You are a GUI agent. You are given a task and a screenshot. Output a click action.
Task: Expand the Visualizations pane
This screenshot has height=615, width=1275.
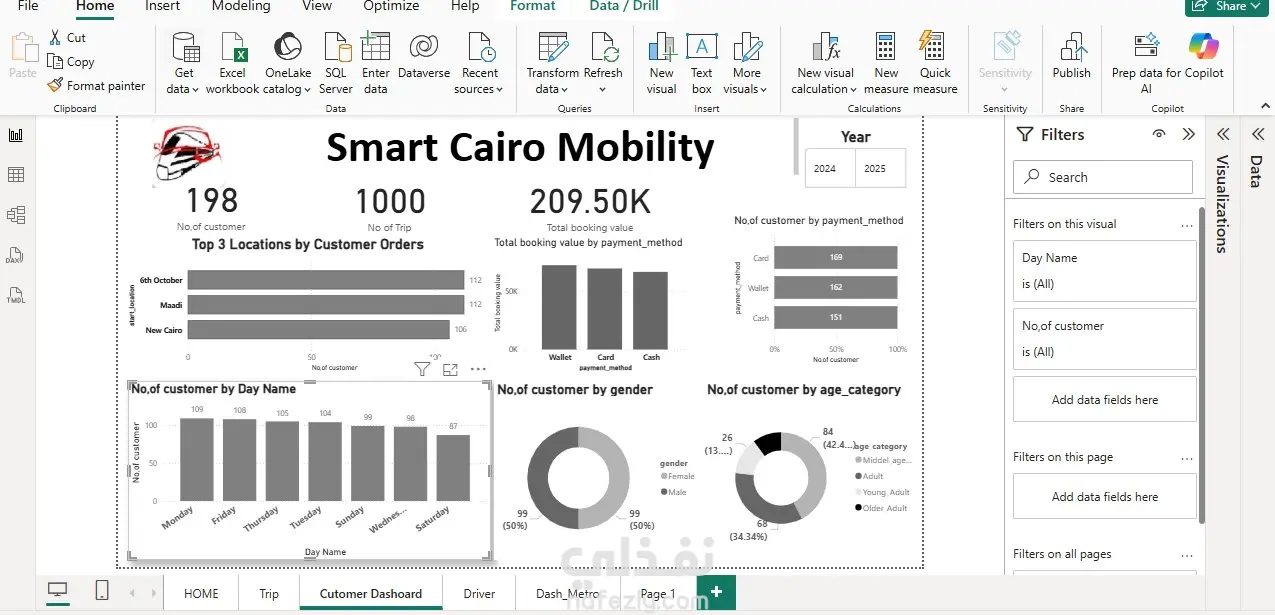tap(1222, 134)
